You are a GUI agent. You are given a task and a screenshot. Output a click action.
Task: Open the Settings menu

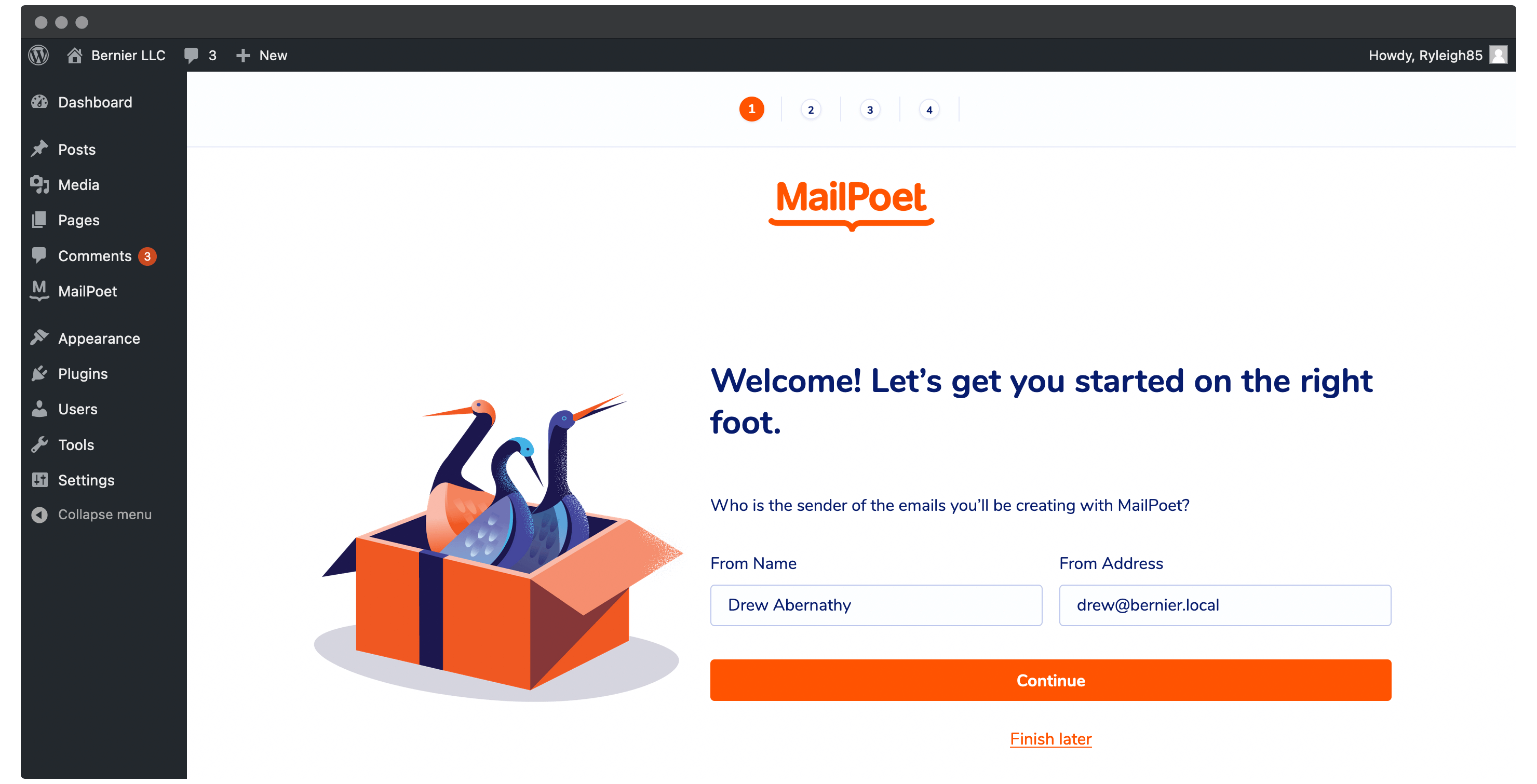87,479
